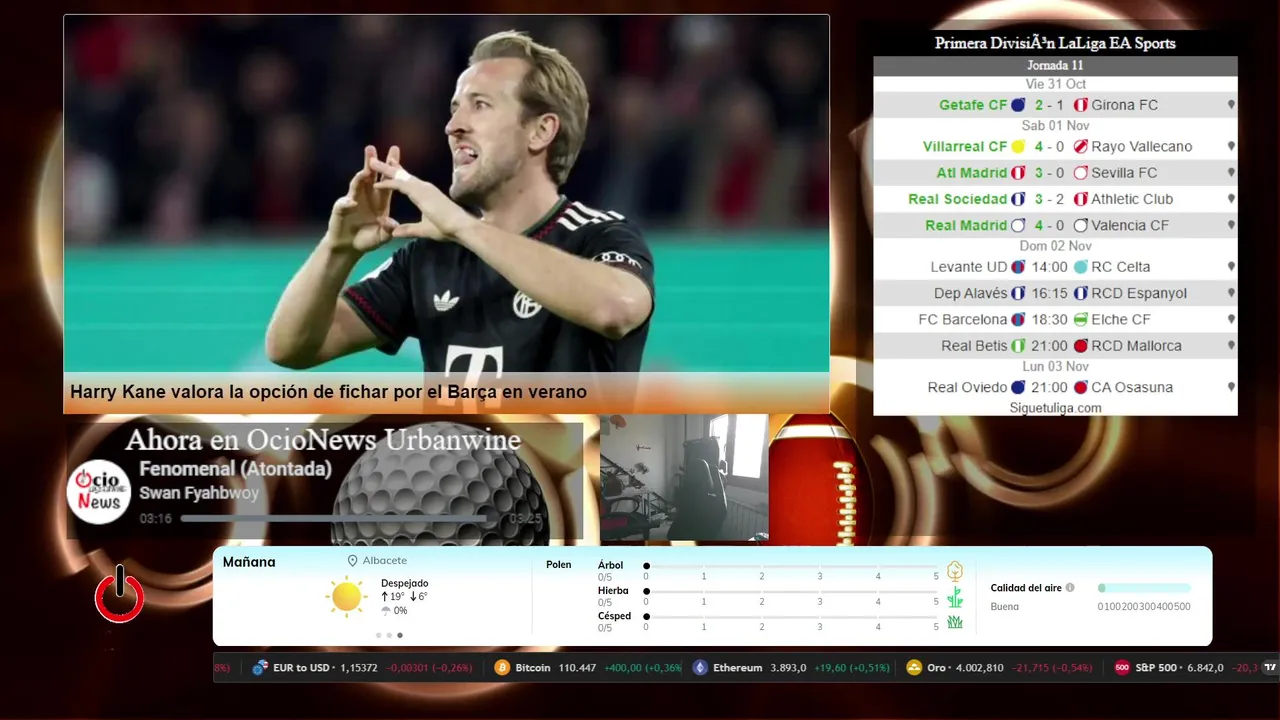Click the Hierba pollen level slider
Viewport: 1280px width, 720px height.
792,592
